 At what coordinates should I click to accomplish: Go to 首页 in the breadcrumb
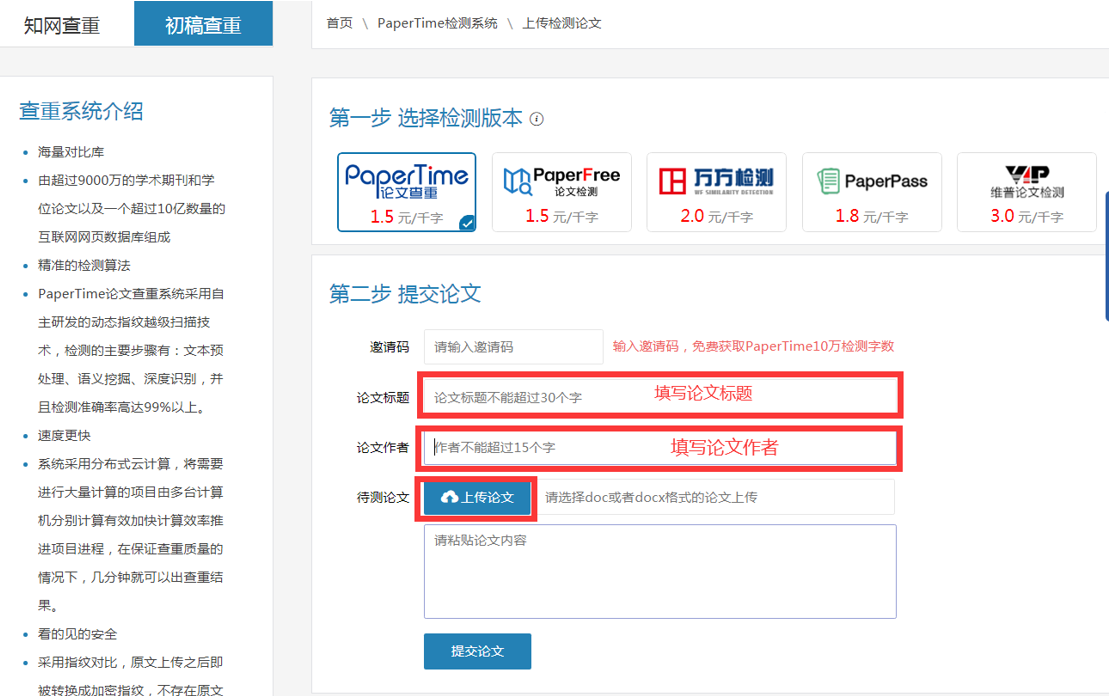(339, 23)
